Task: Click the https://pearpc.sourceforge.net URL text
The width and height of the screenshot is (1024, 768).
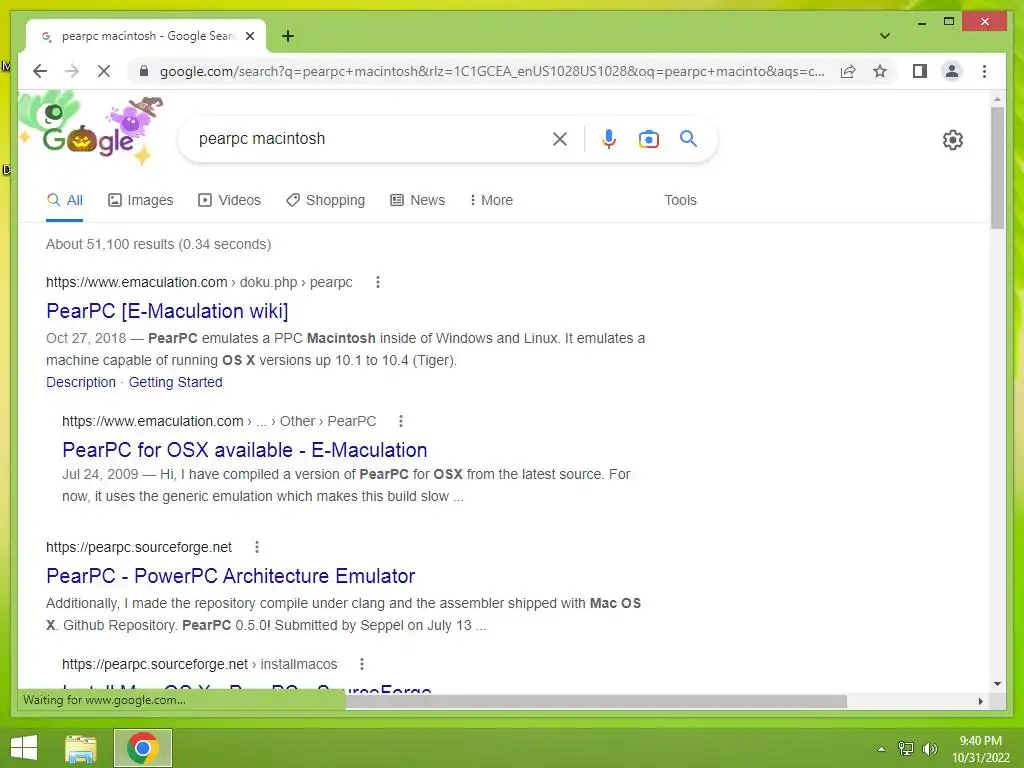Action: pos(139,547)
